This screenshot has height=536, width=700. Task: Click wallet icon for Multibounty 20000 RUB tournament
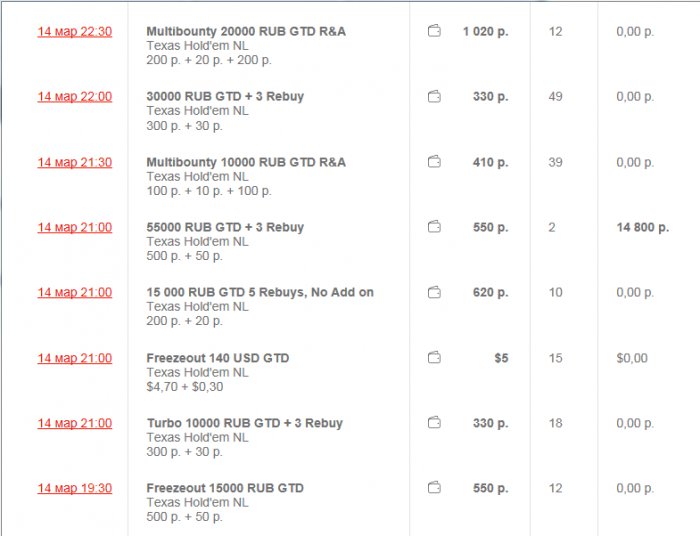click(x=434, y=31)
